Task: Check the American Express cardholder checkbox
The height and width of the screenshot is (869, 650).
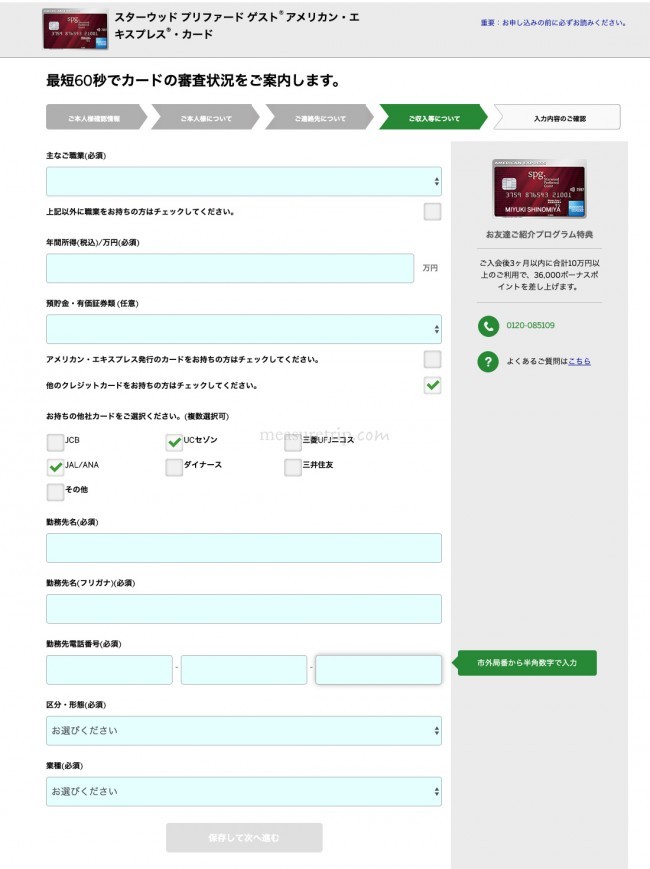Action: (432, 359)
